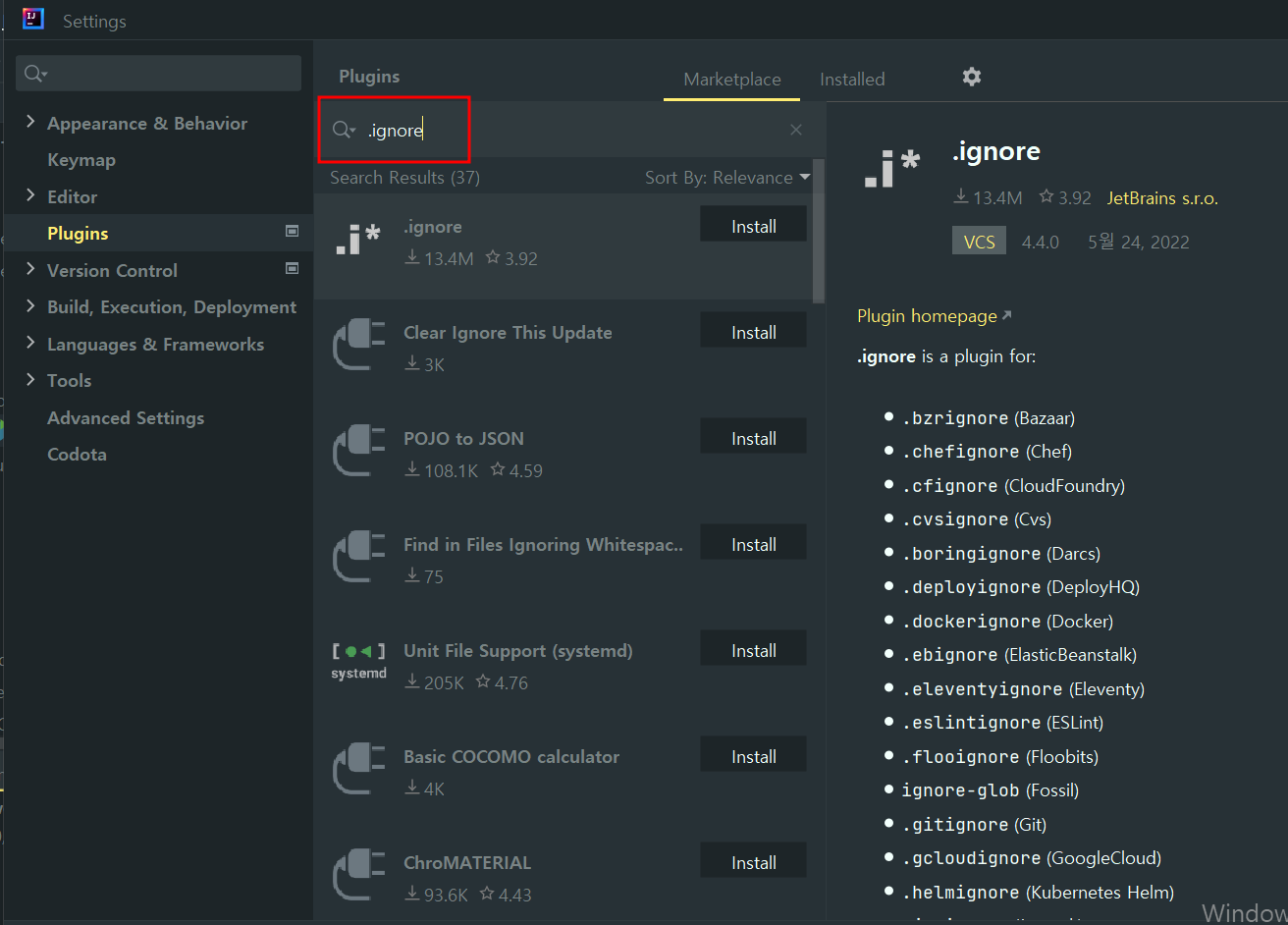The image size is (1288, 925).
Task: Click the project-level icon beside Version Control
Action: coord(292,268)
